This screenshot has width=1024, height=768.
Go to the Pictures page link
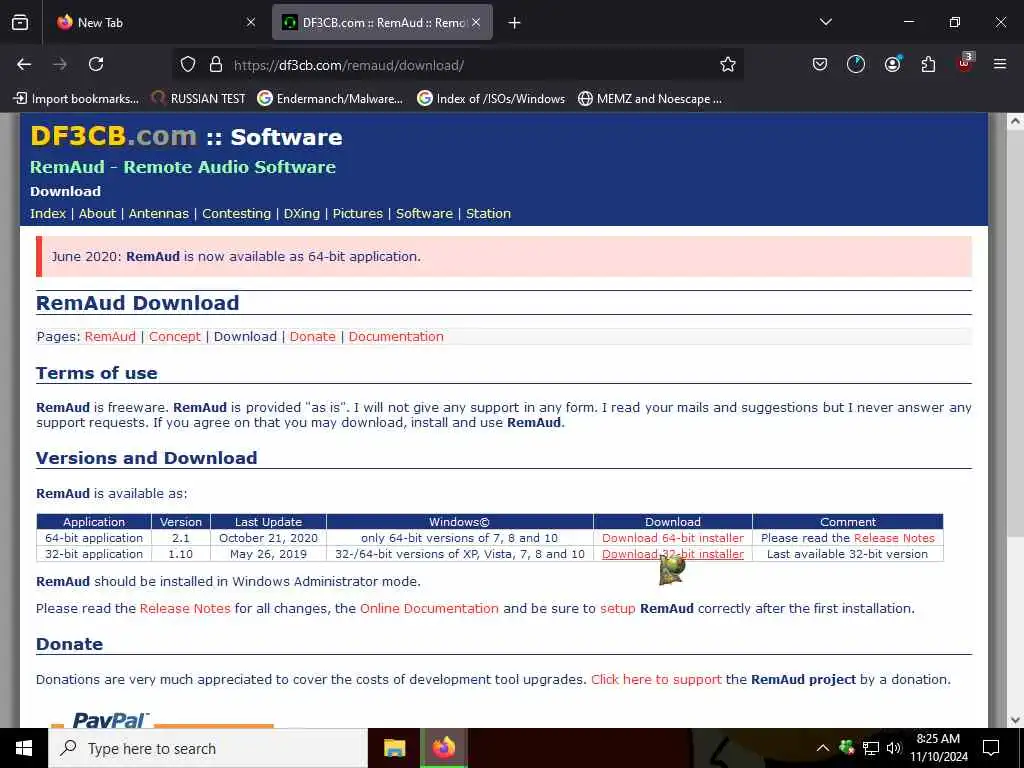click(x=358, y=214)
